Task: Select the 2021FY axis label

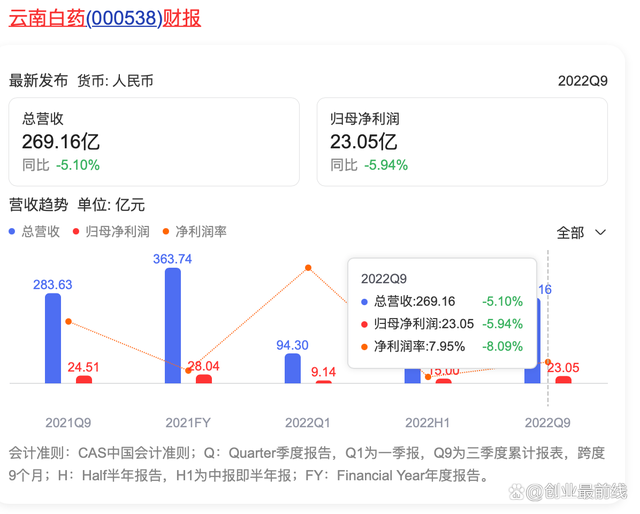Action: coord(188,423)
